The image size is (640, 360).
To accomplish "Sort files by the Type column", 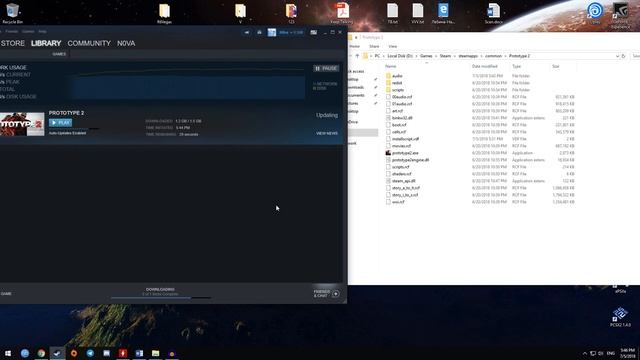I will [x=516, y=66].
